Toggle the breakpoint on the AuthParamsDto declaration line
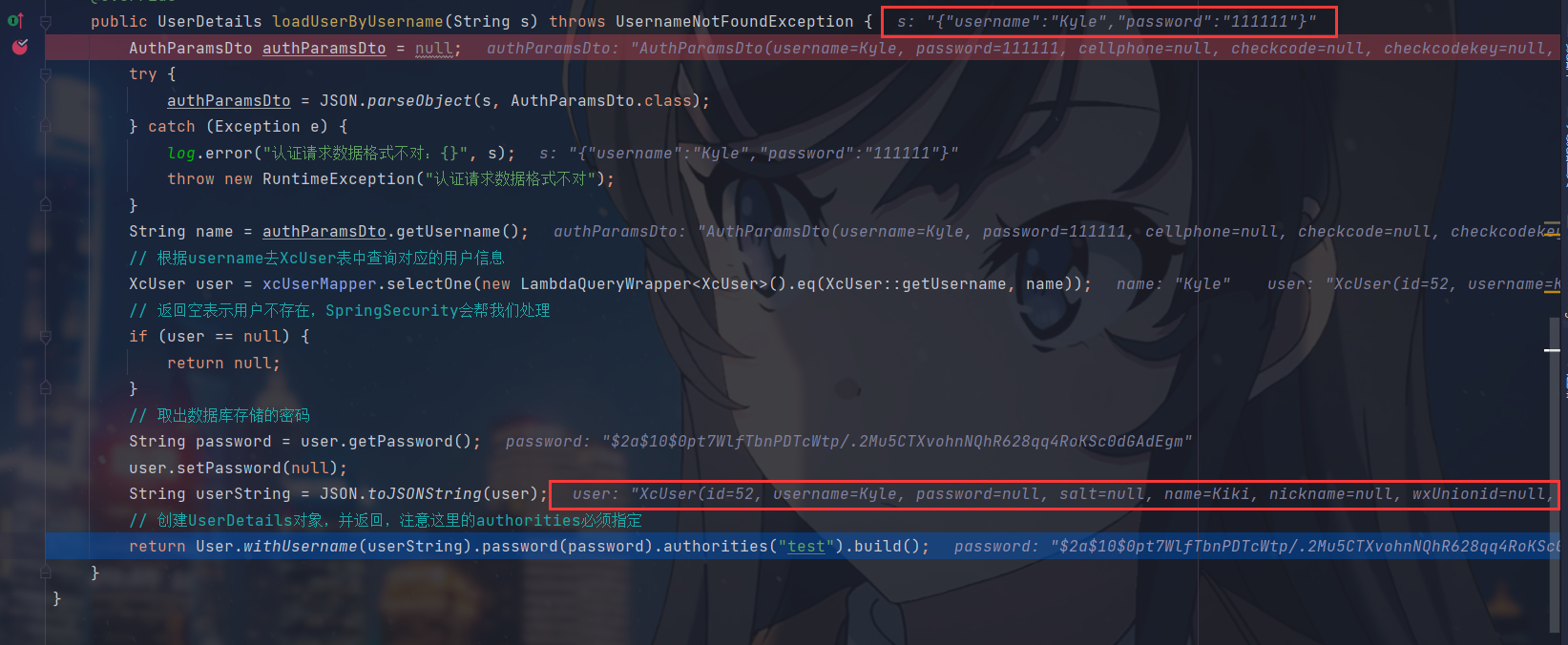1568x645 pixels. (x=19, y=47)
